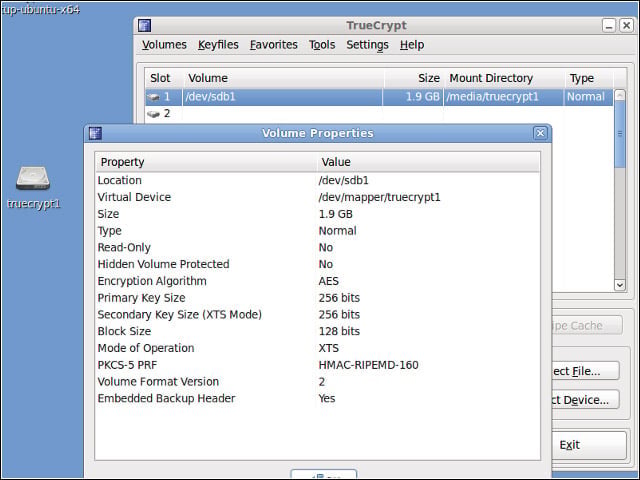Select the Block Size row

coord(318,331)
